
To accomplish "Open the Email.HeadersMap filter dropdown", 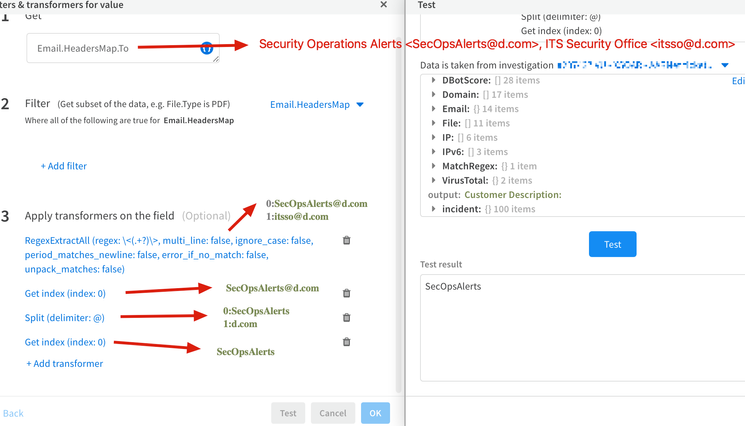I will click(x=317, y=104).
